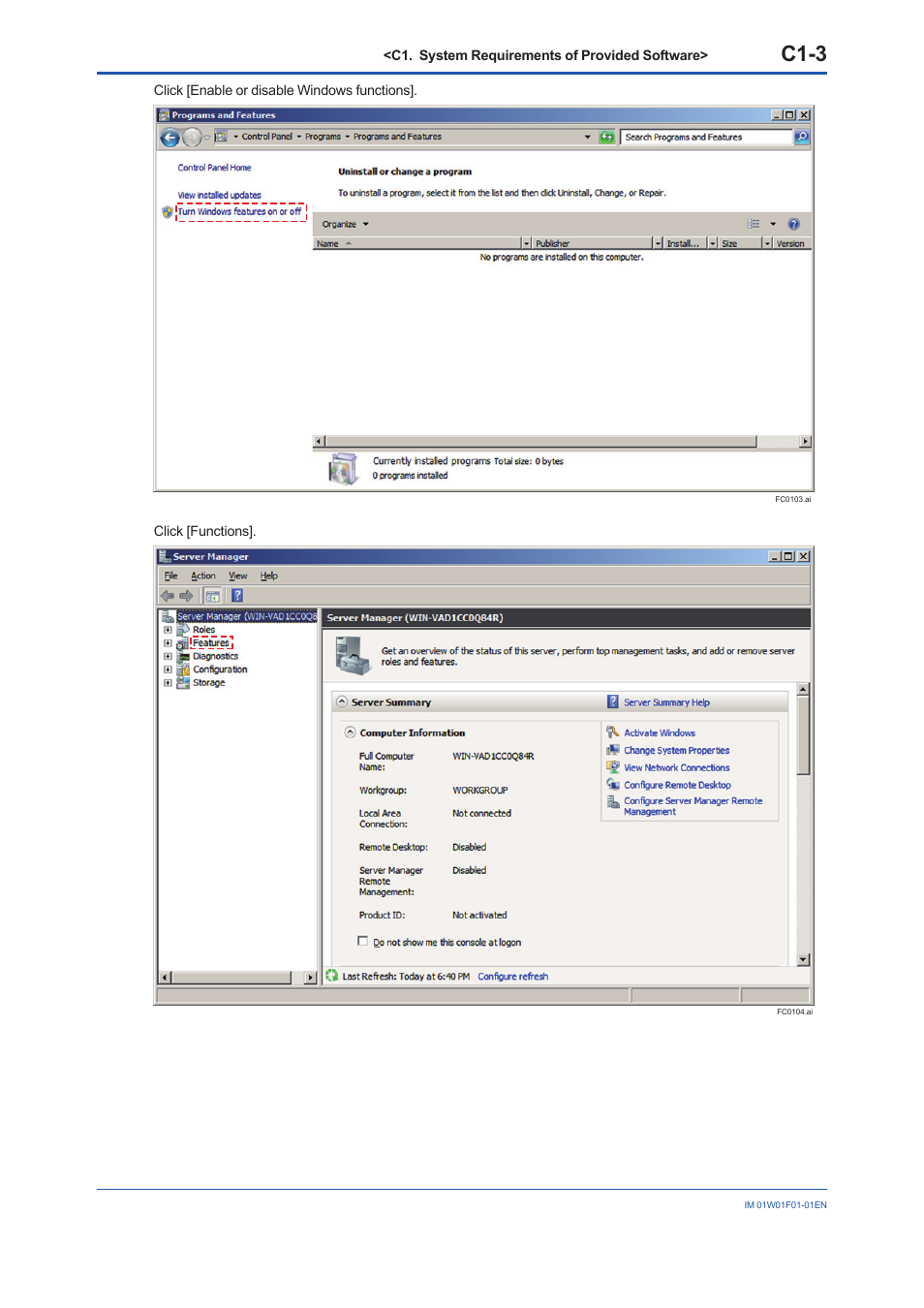Click the Control Panel icon in the address bar
Viewport: 924px width, 1308px height.
(x=221, y=137)
